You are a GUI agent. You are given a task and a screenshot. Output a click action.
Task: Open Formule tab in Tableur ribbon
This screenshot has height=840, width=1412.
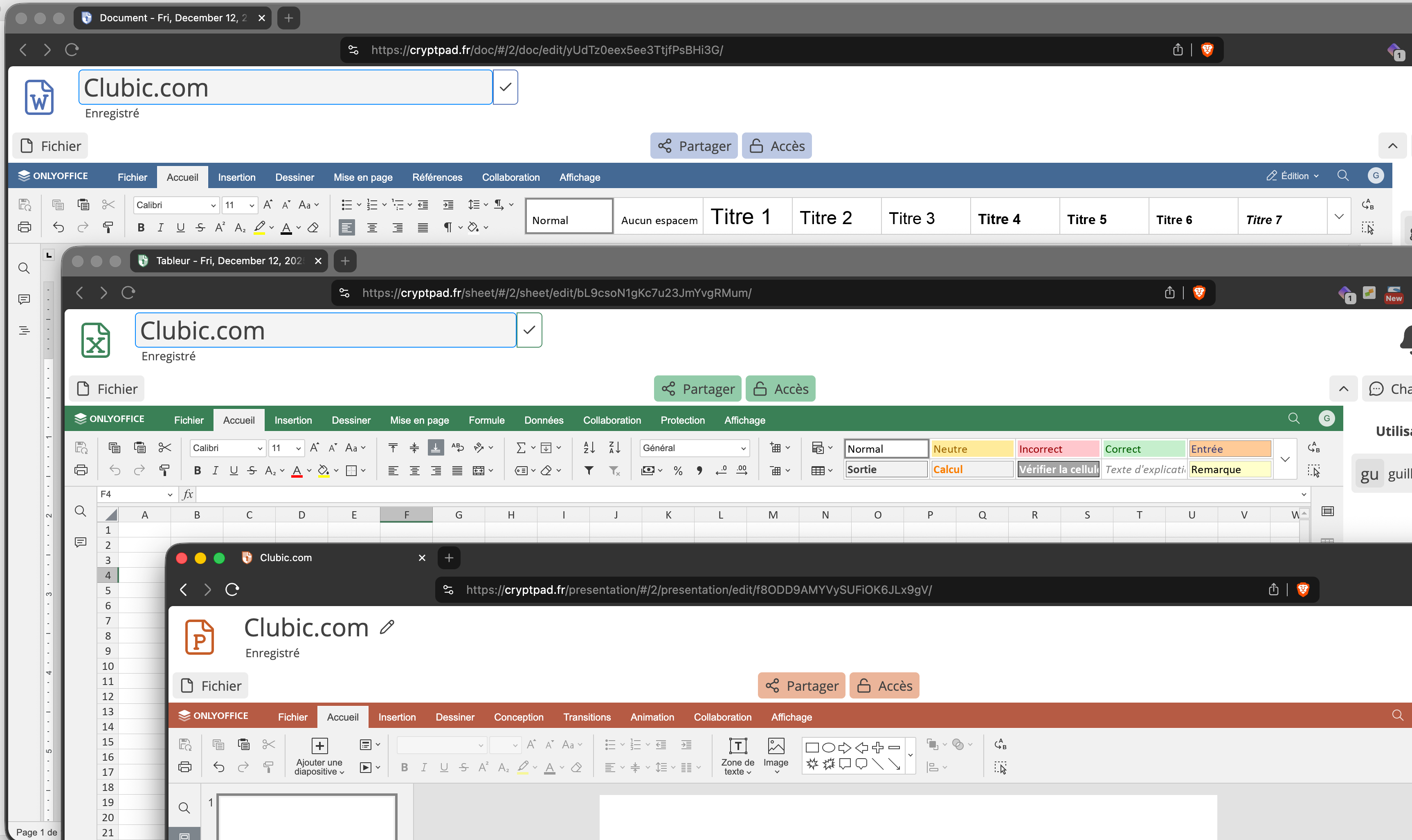[x=486, y=420]
